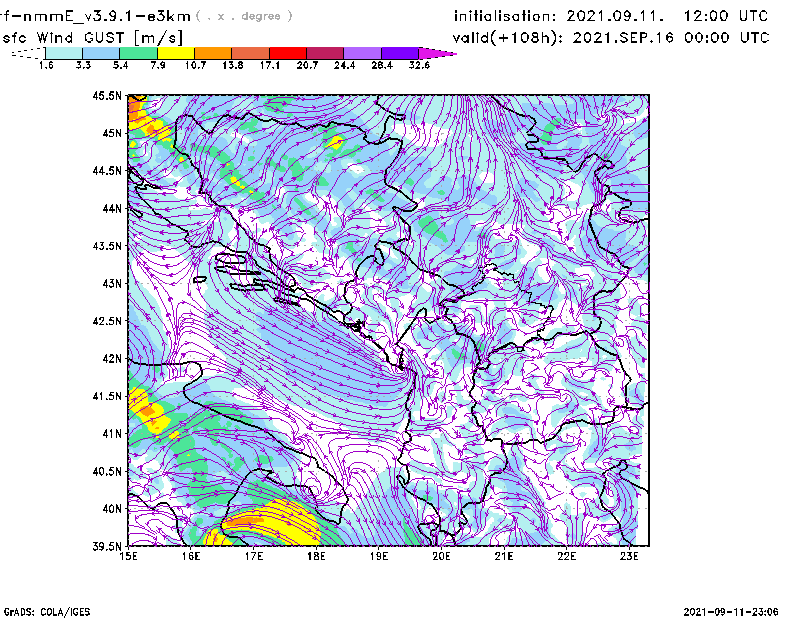Click the '23E' longitude label
Image resolution: width=800 pixels, height=618 pixels.
[x=629, y=556]
